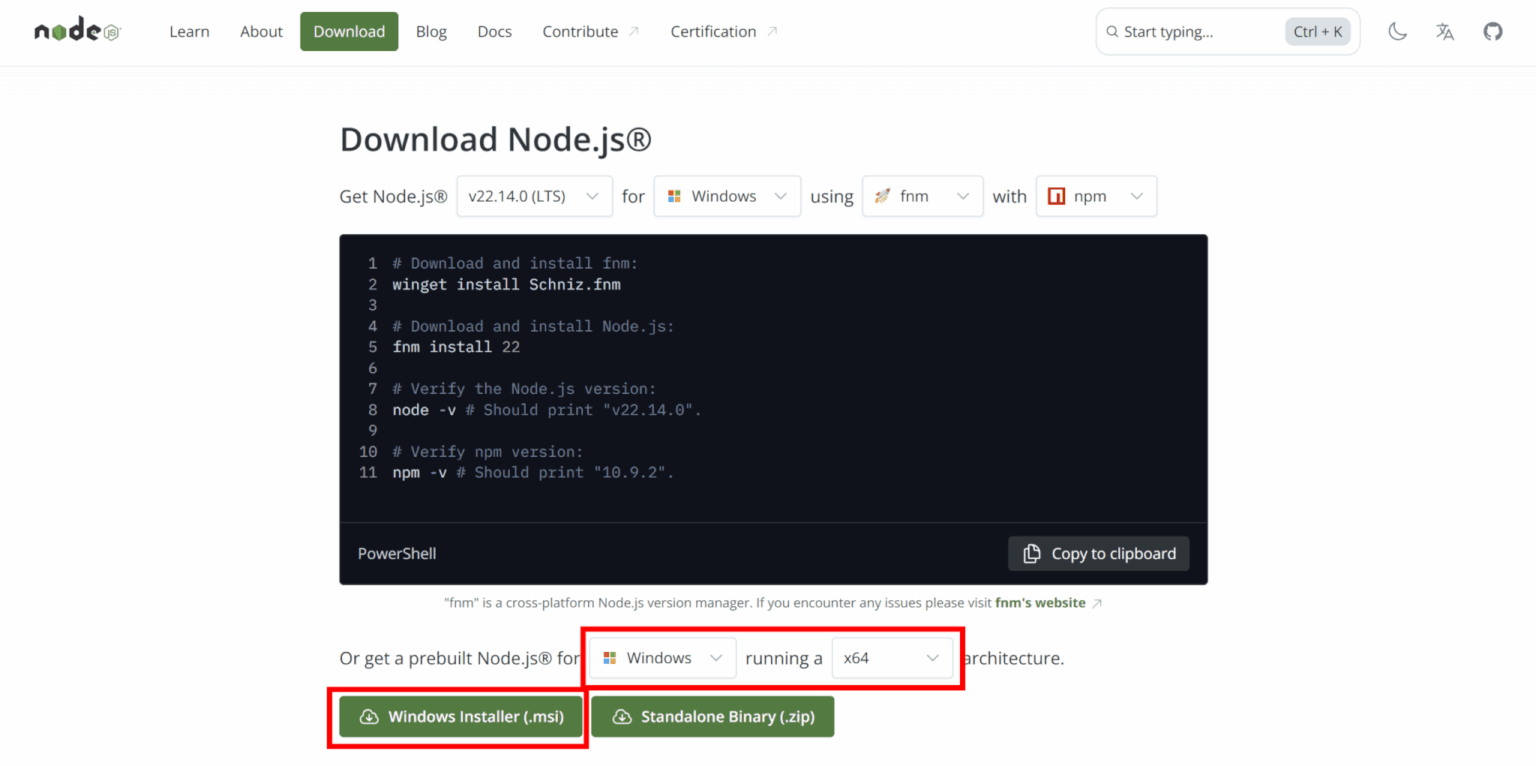Image resolution: width=1536 pixels, height=766 pixels.
Task: Open the Certification external page
Action: coord(713,31)
